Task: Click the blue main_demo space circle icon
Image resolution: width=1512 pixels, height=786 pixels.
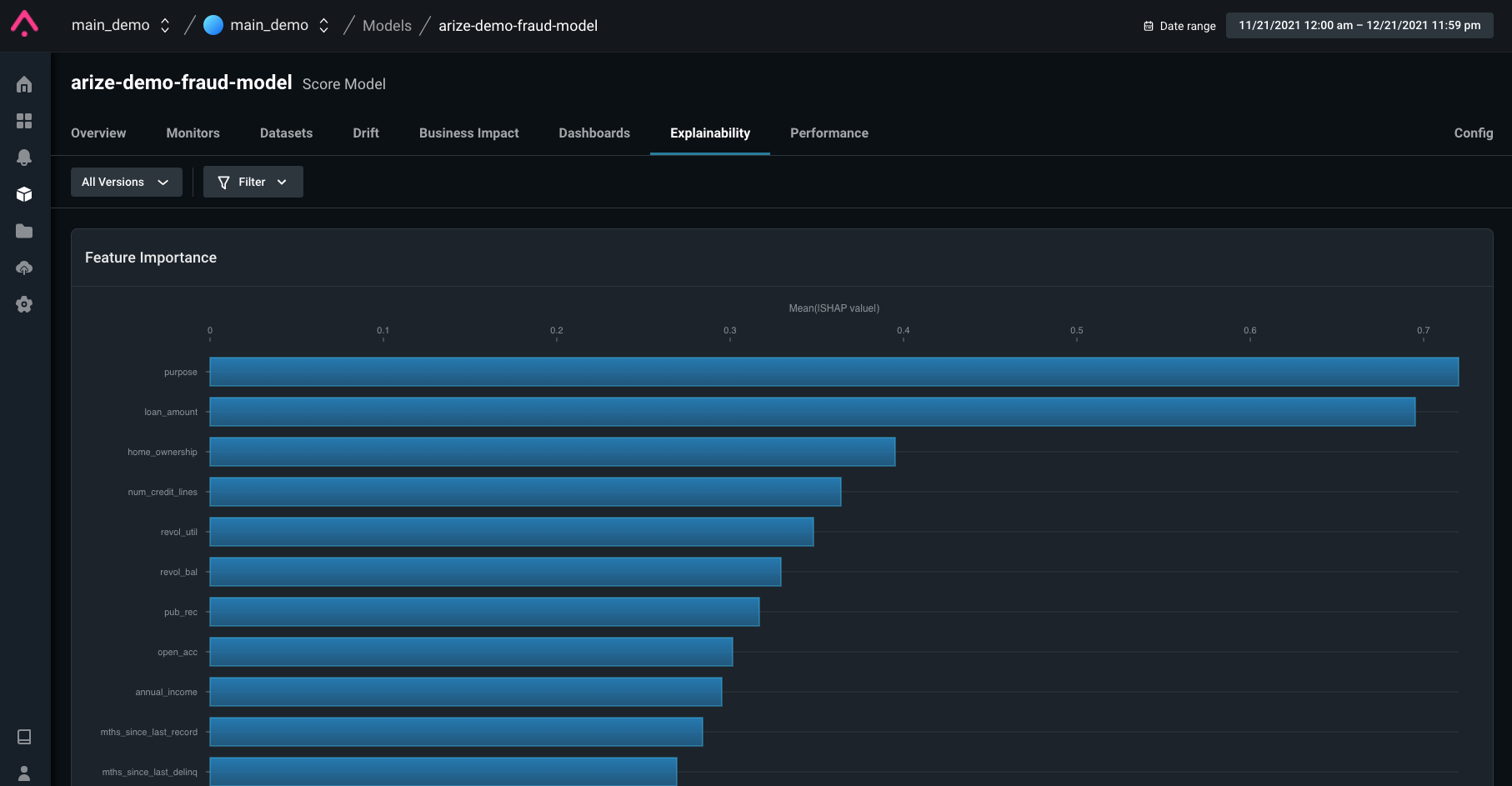Action: (x=213, y=25)
